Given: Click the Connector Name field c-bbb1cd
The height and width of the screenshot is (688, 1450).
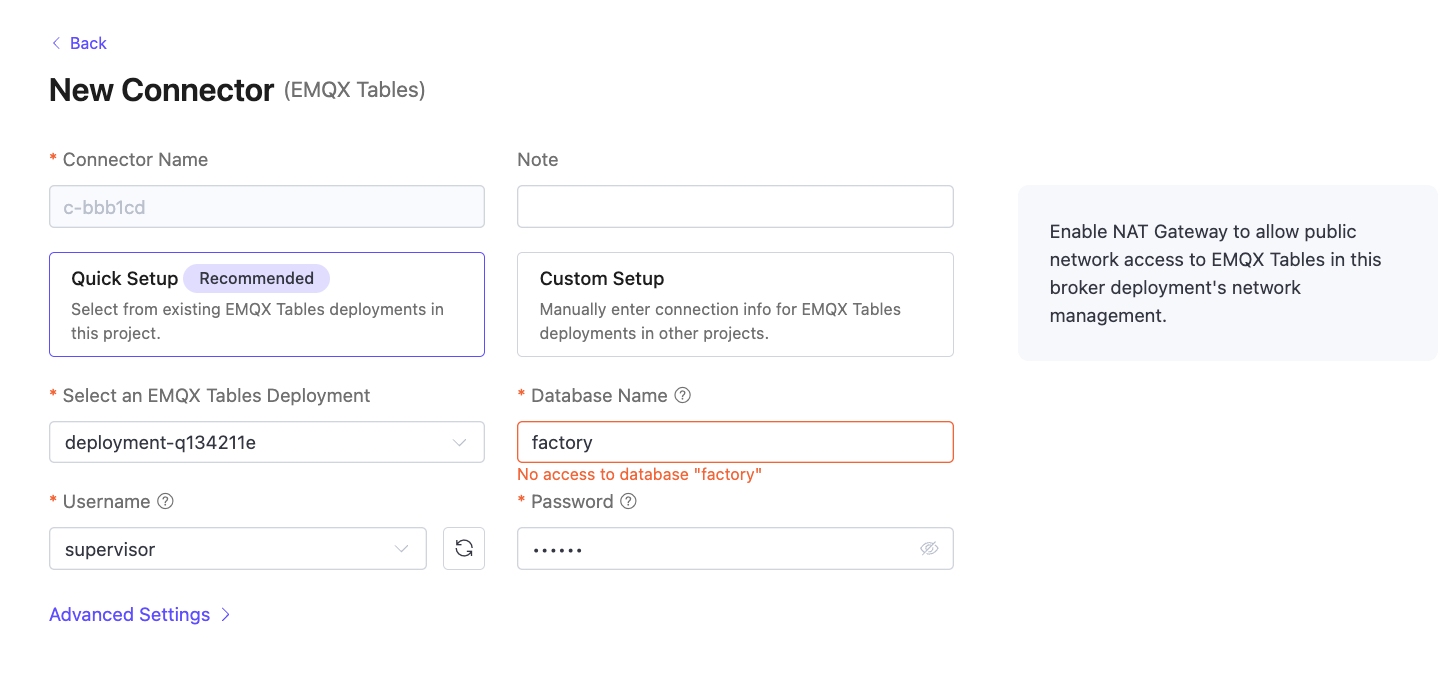Looking at the screenshot, I should point(267,206).
